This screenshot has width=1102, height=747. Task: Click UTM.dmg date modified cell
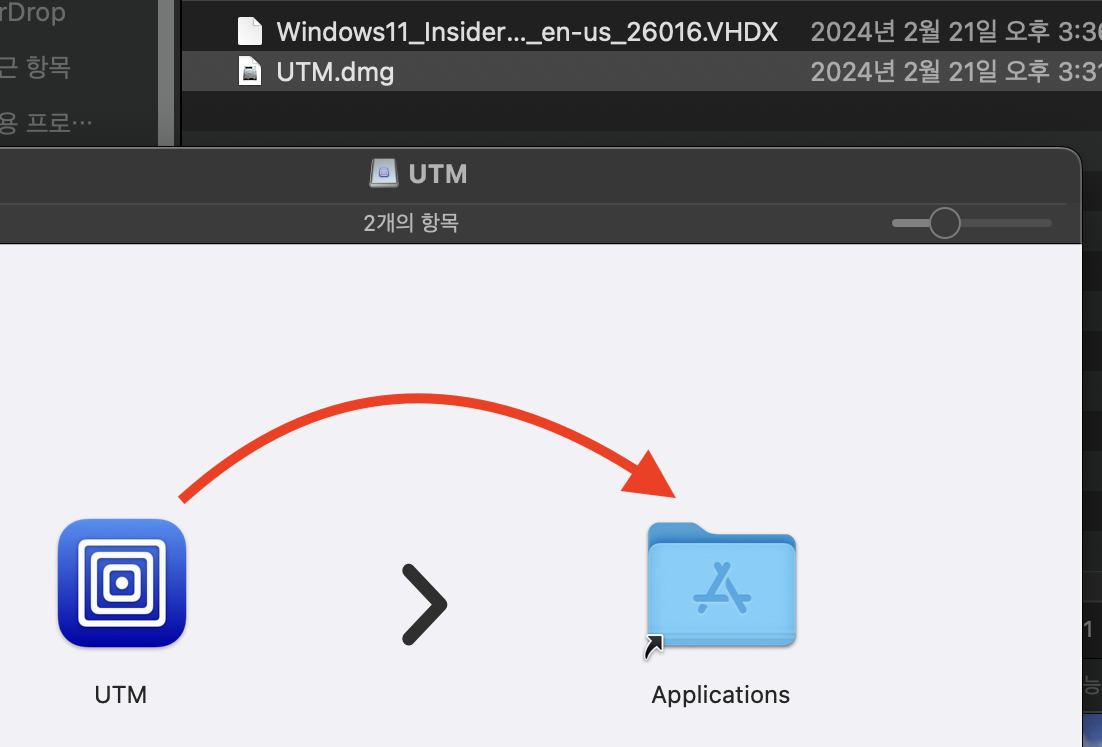click(x=956, y=72)
